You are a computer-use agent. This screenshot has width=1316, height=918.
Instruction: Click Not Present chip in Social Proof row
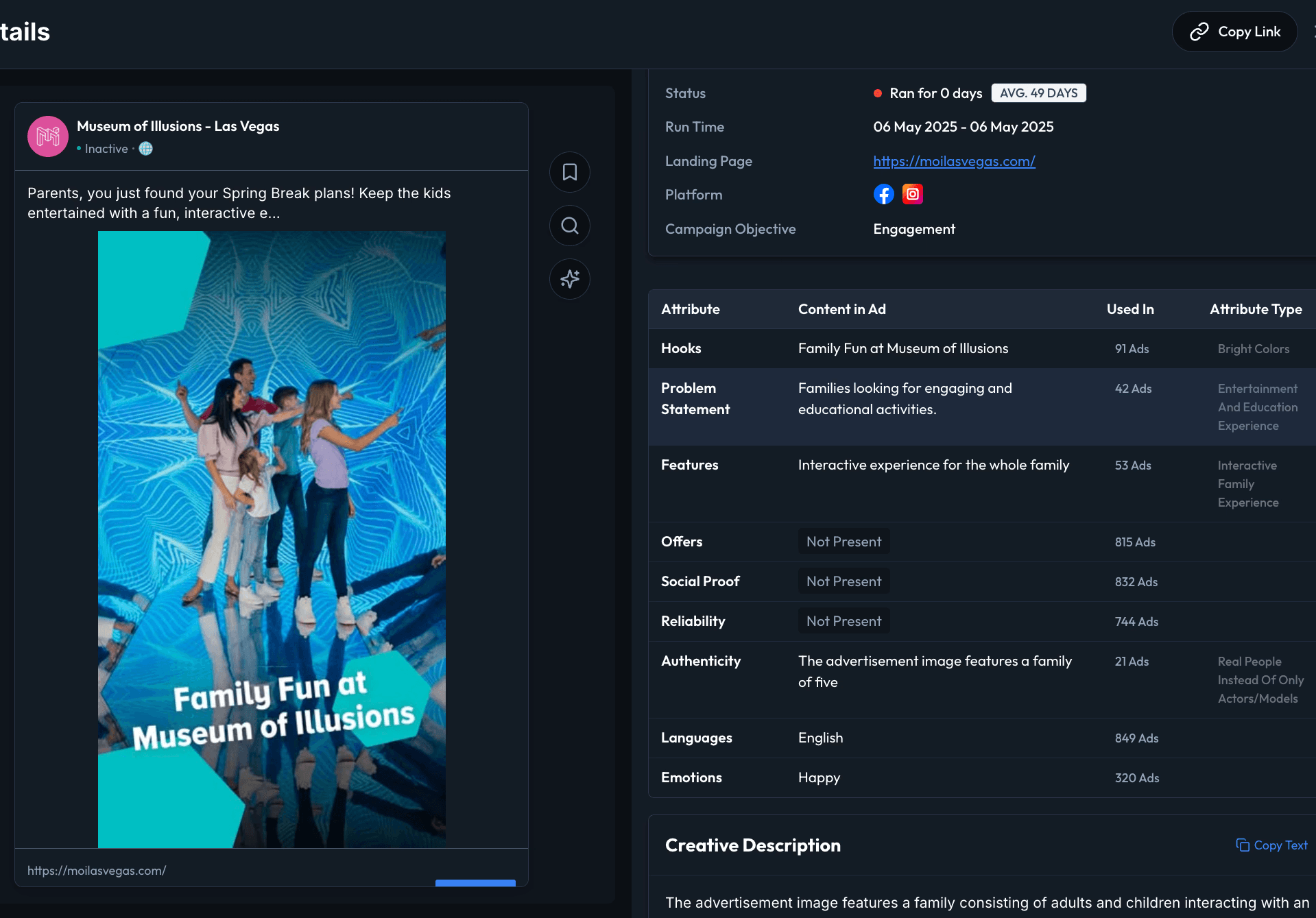pyautogui.click(x=844, y=581)
